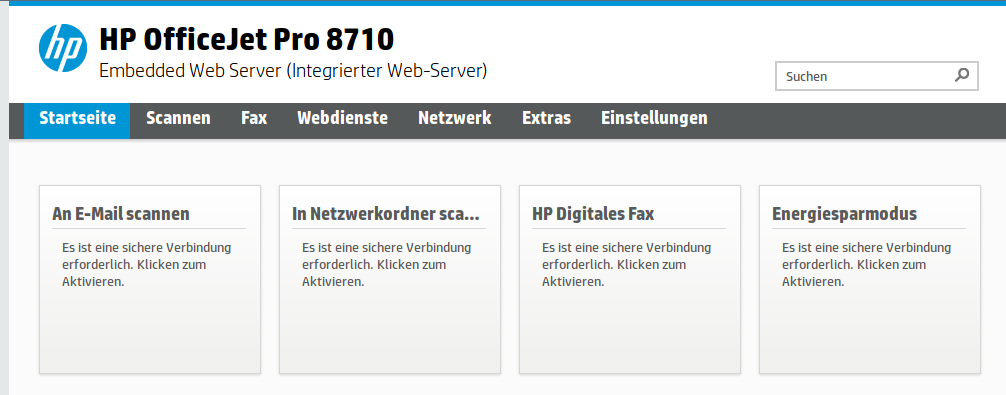Open the An E-Mail scannen tile
The image size is (1006, 395).
(149, 280)
